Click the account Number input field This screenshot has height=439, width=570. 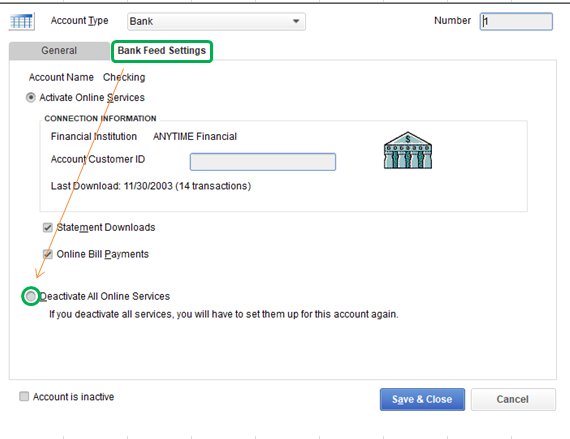point(516,21)
